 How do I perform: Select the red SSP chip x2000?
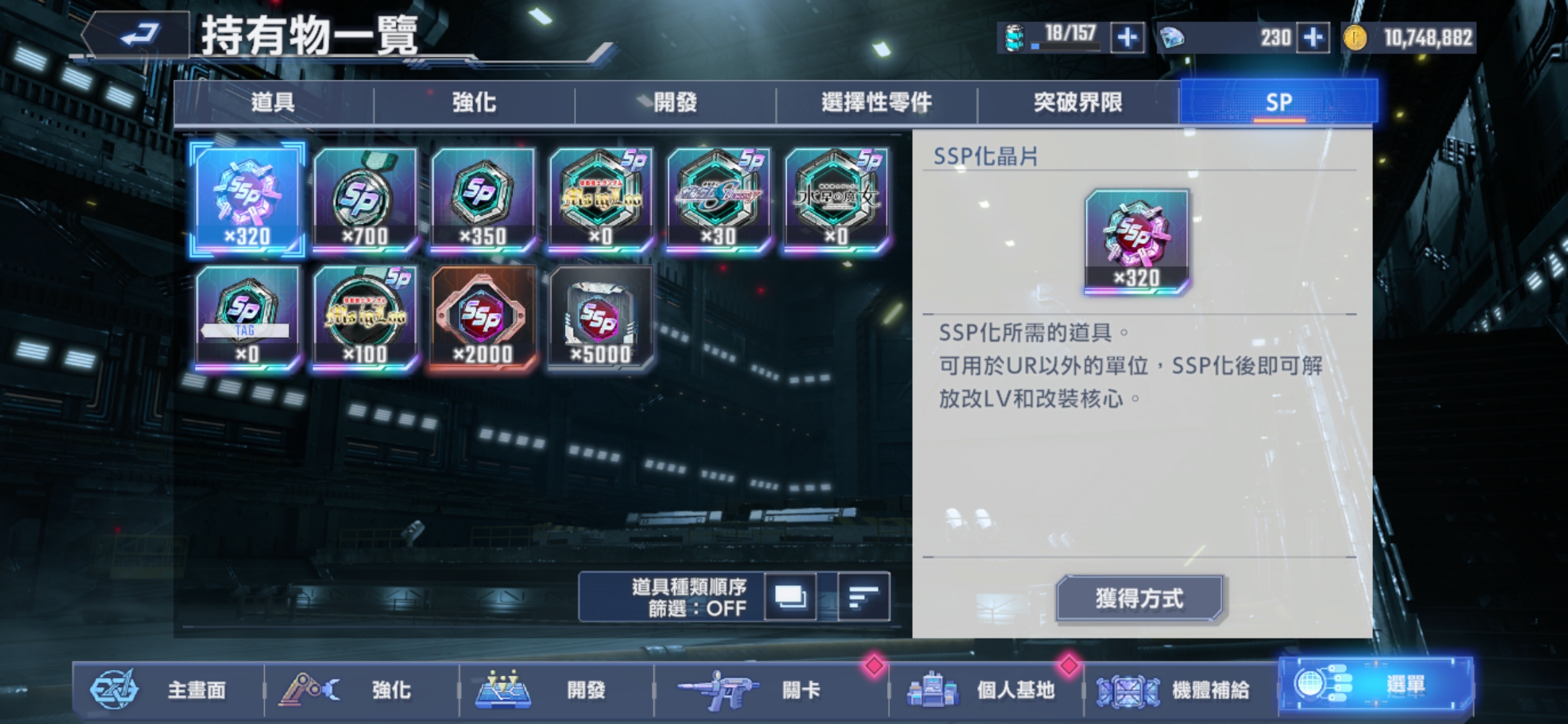(483, 317)
